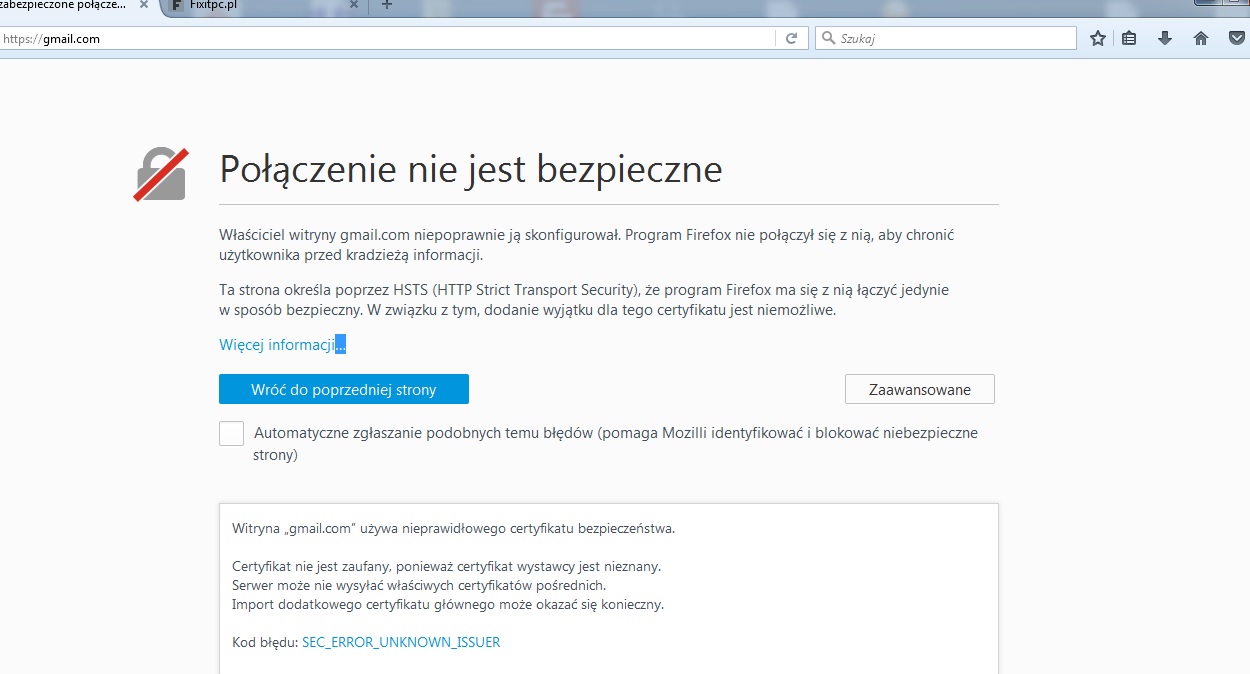Screen dimensions: 1250x674
Task: Click the line 'Certyfikat nie jest zaufany'
Action: (x=446, y=566)
